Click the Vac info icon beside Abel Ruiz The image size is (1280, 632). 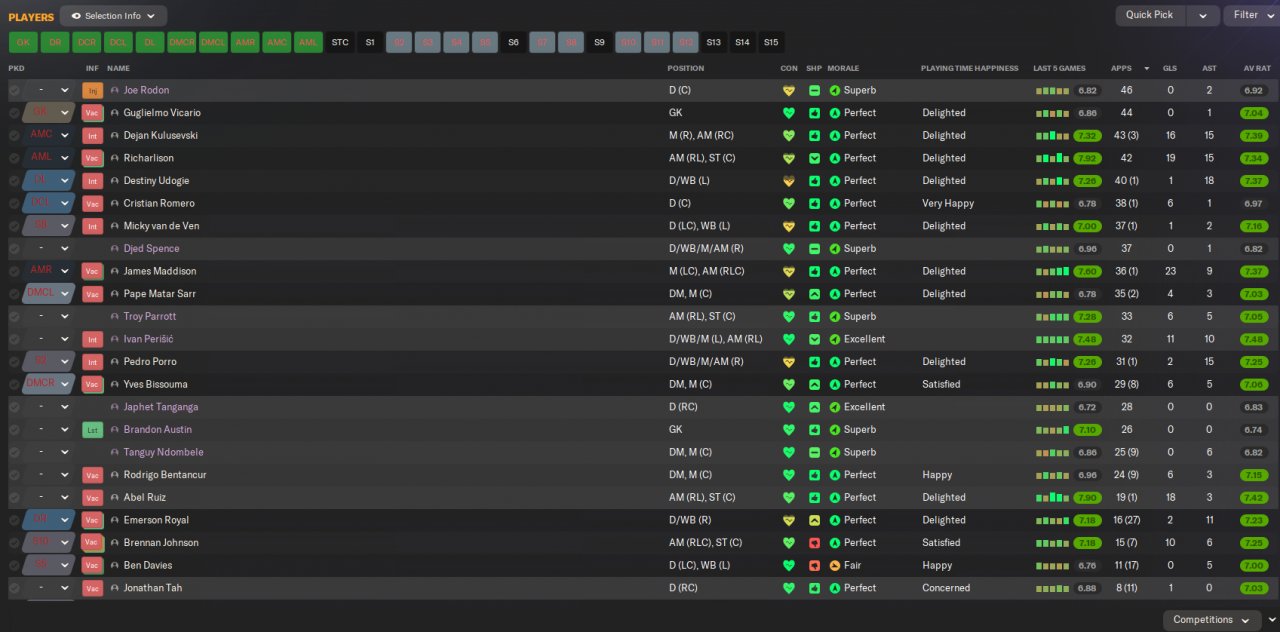tap(93, 497)
